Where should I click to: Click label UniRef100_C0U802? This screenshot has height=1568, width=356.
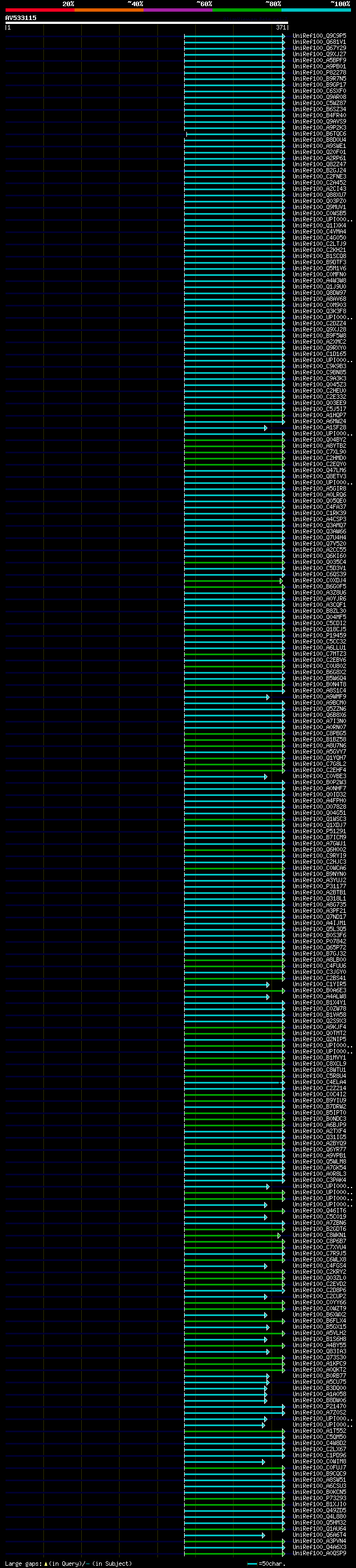tap(319, 666)
